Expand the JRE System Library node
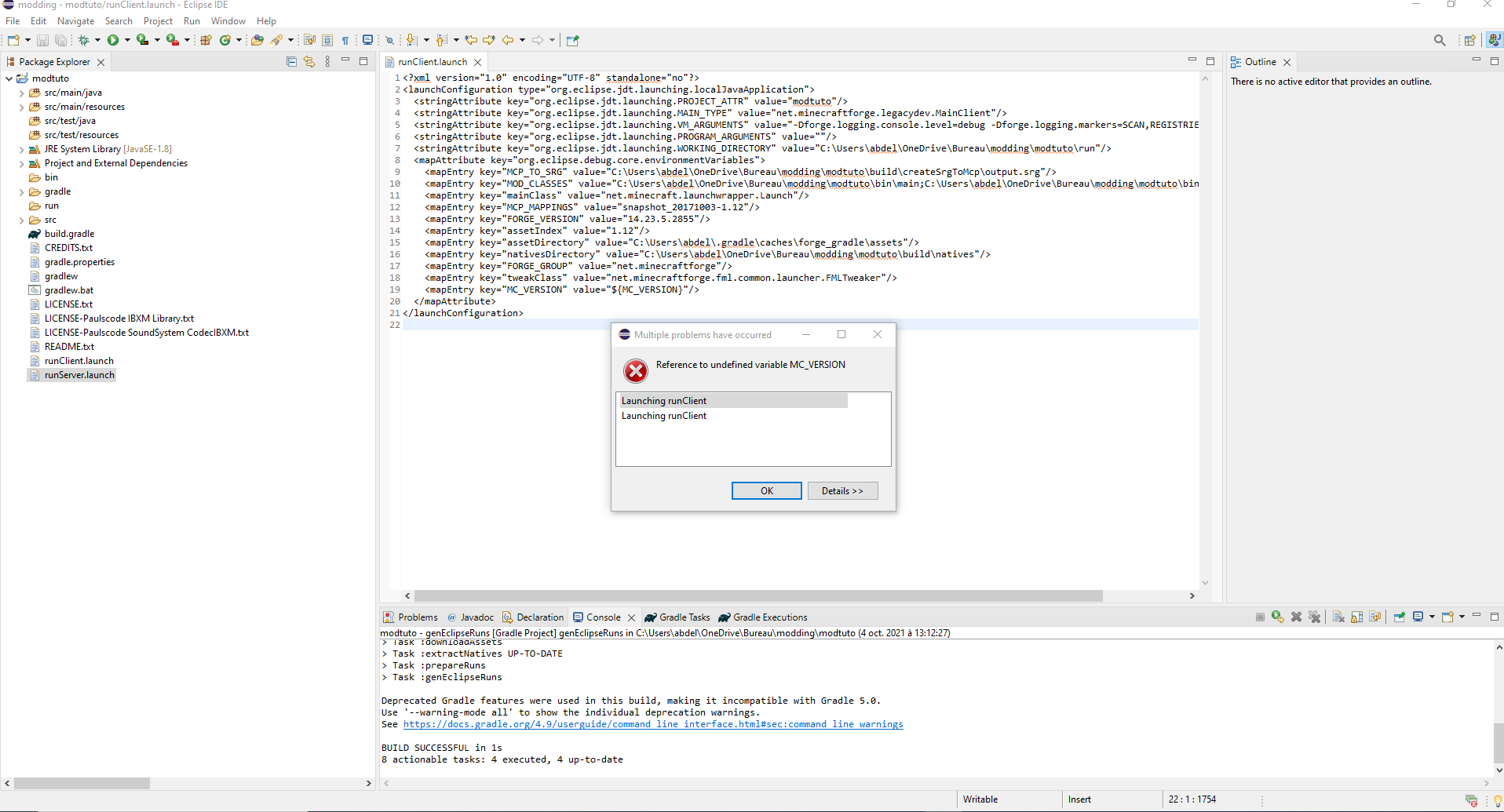1504x812 pixels. pyautogui.click(x=21, y=150)
